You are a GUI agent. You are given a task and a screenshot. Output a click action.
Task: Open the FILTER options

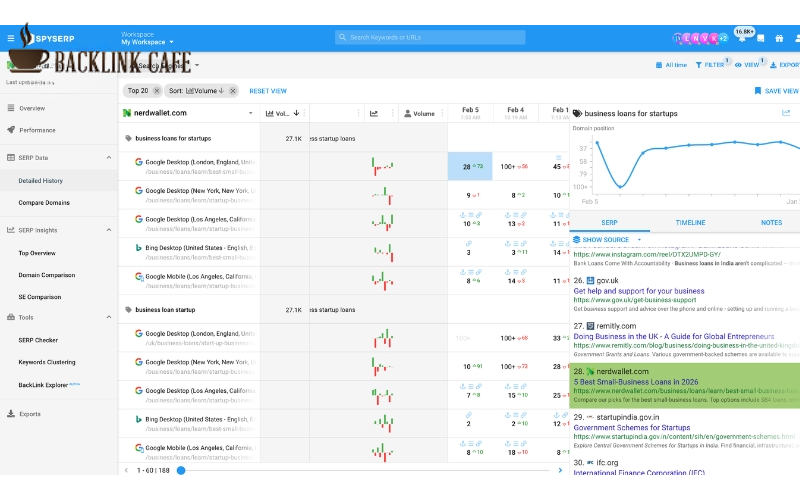tap(710, 65)
